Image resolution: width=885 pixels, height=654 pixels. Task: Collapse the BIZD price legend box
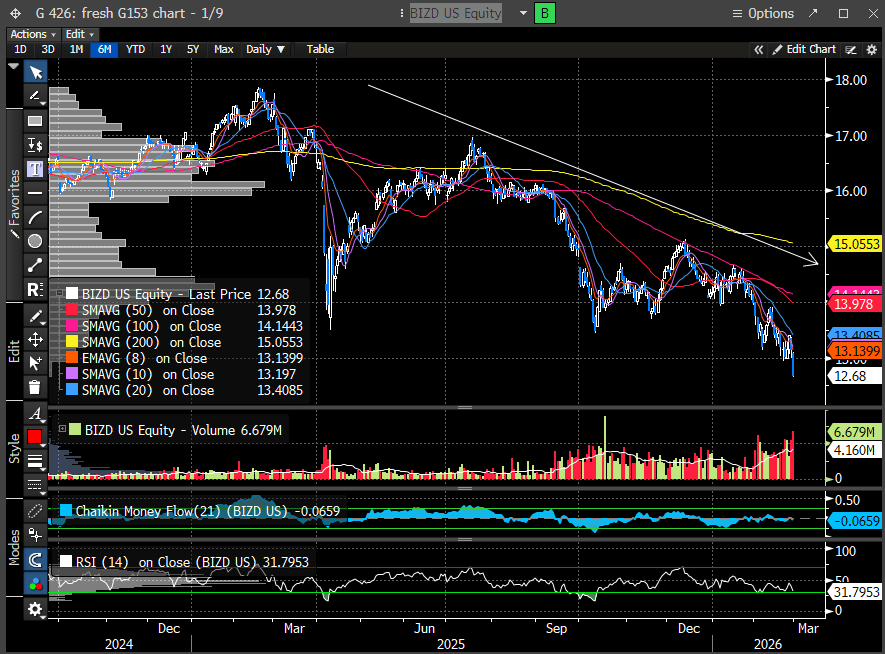tap(58, 295)
